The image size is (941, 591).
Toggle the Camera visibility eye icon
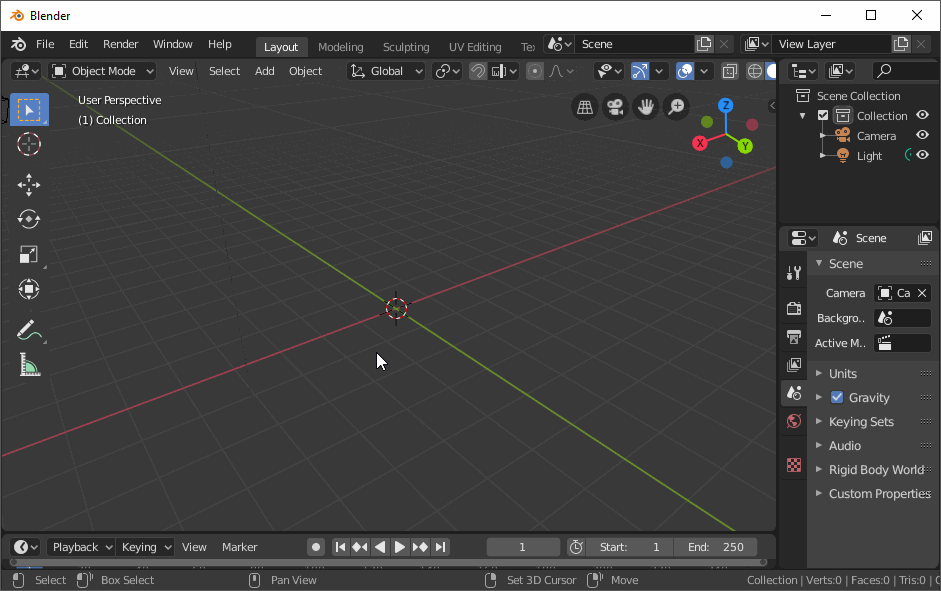click(x=921, y=135)
